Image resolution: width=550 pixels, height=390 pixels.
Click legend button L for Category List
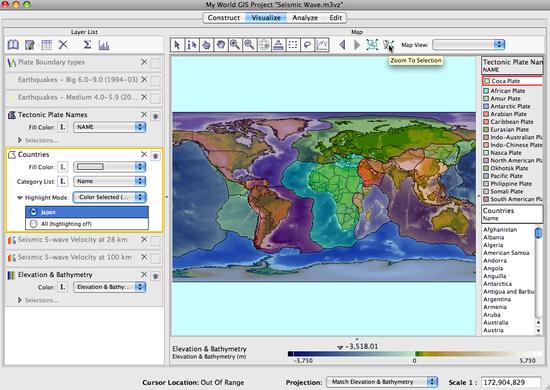62,181
